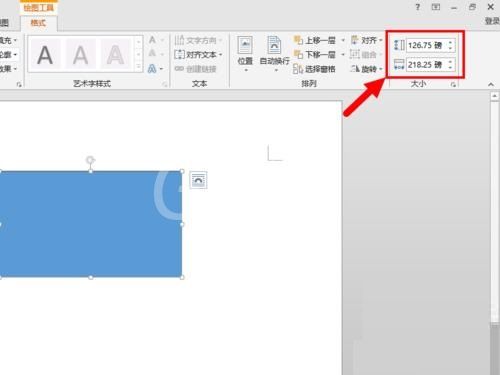Click 创建链接 create link
Viewport: 500px width, 375px height.
pyautogui.click(x=196, y=69)
